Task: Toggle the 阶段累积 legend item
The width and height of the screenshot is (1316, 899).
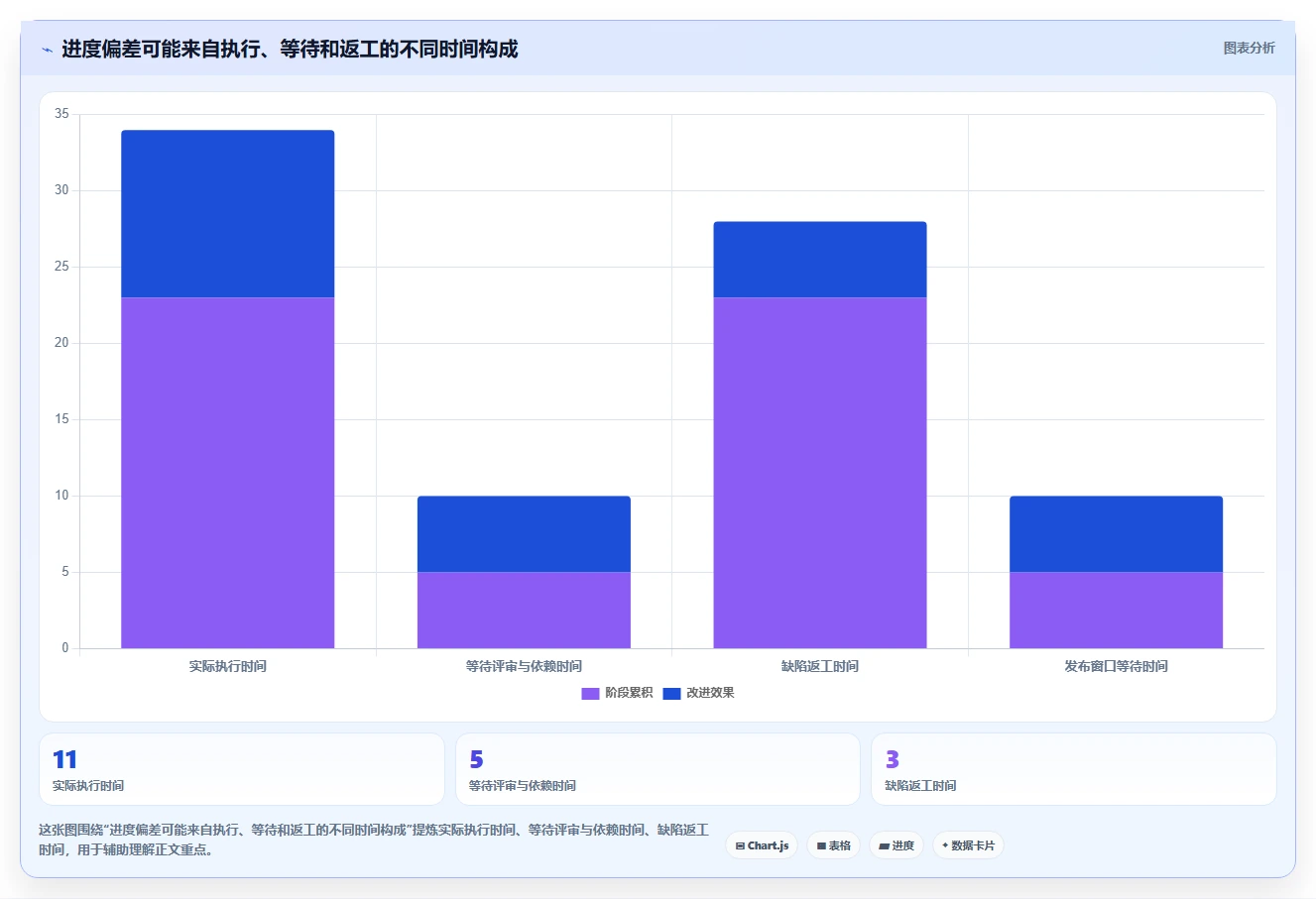Action: (x=617, y=693)
